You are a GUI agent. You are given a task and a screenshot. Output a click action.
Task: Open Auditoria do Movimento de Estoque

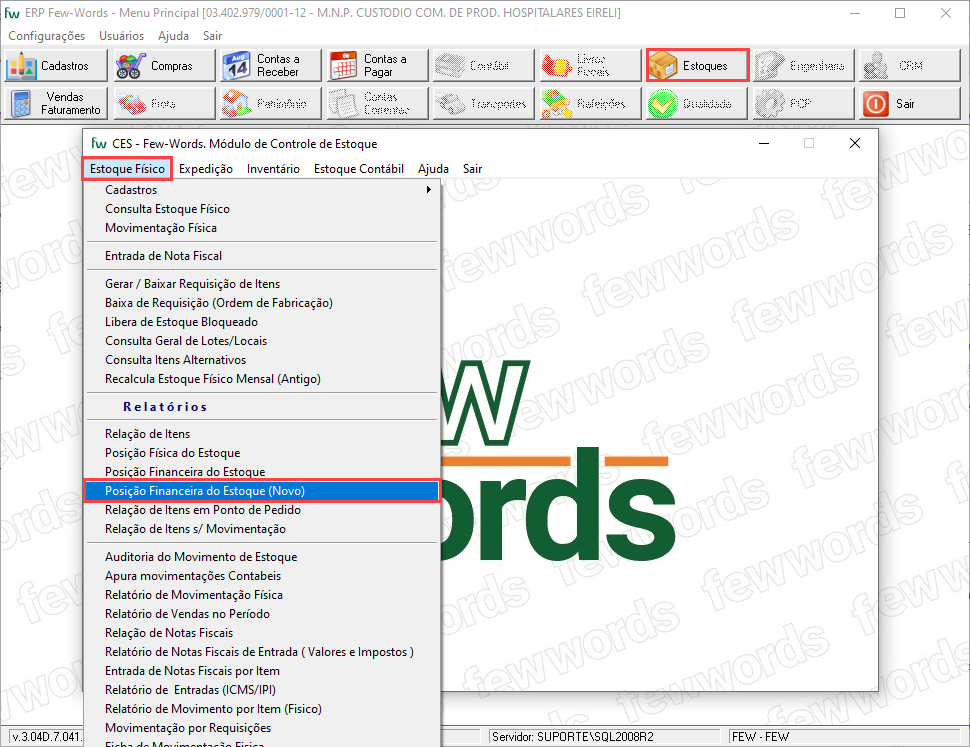262,557
